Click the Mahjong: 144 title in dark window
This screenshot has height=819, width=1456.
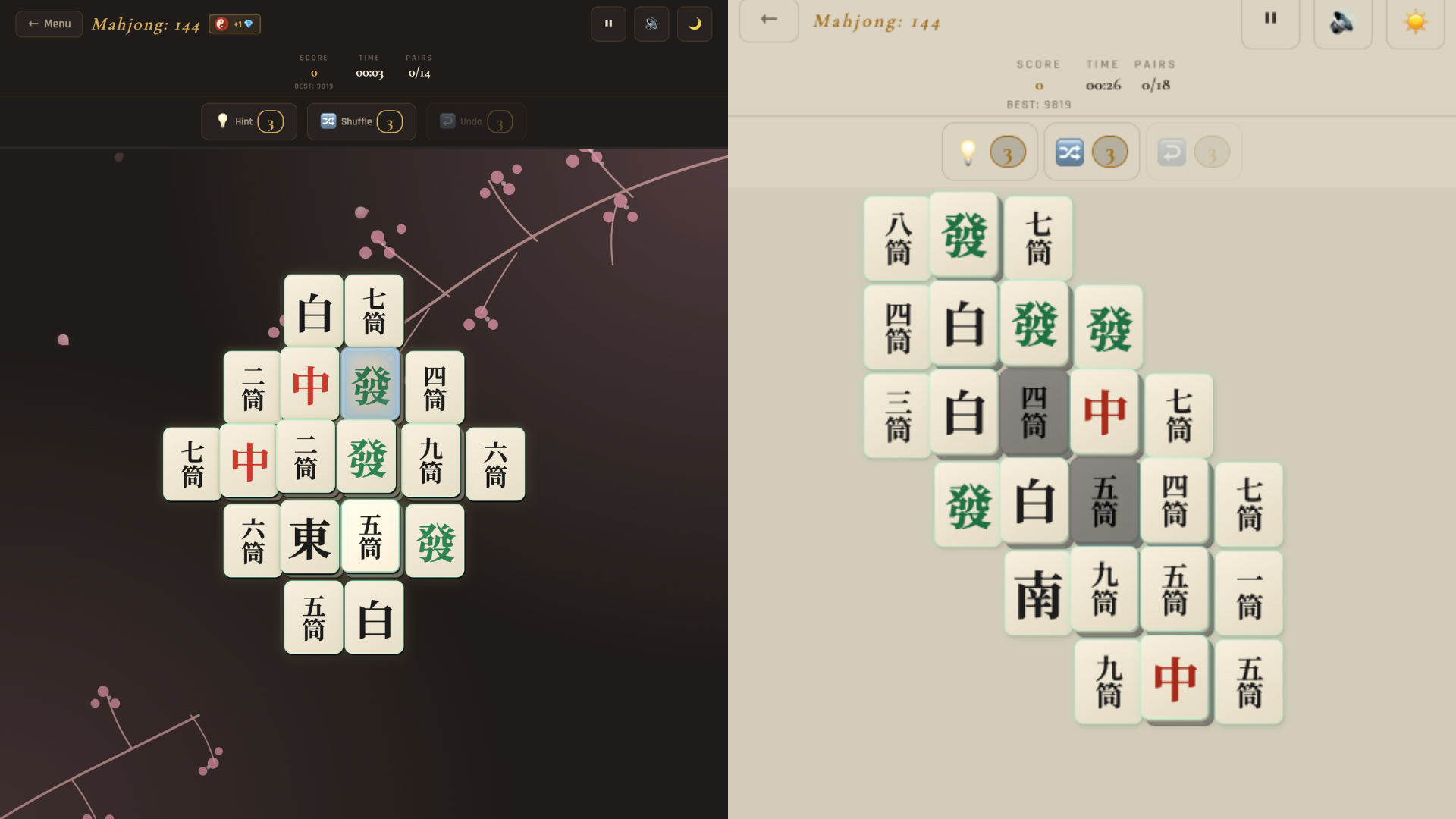146,24
